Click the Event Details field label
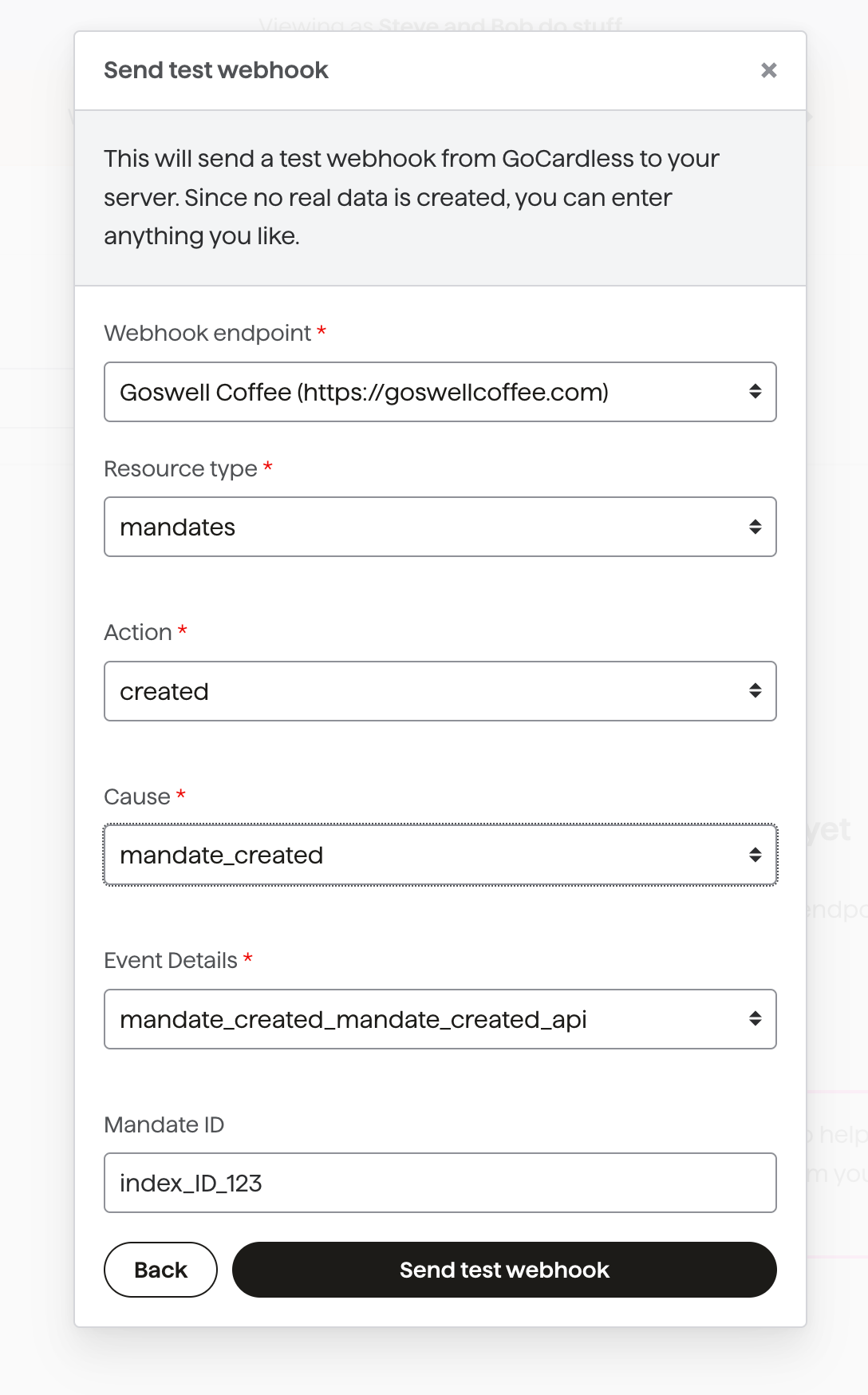 (x=171, y=960)
